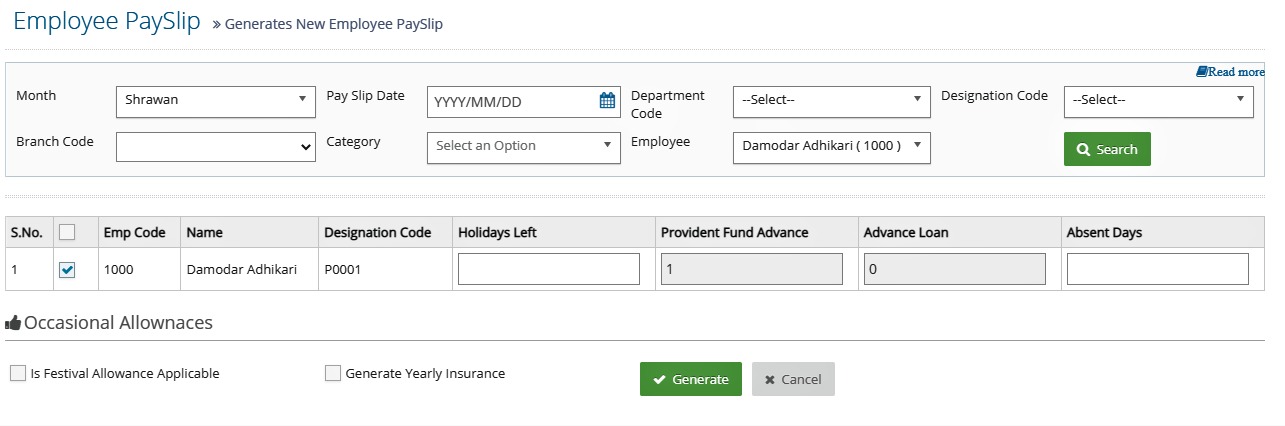Open the Month dropdown showing Shrawan

pyautogui.click(x=213, y=100)
